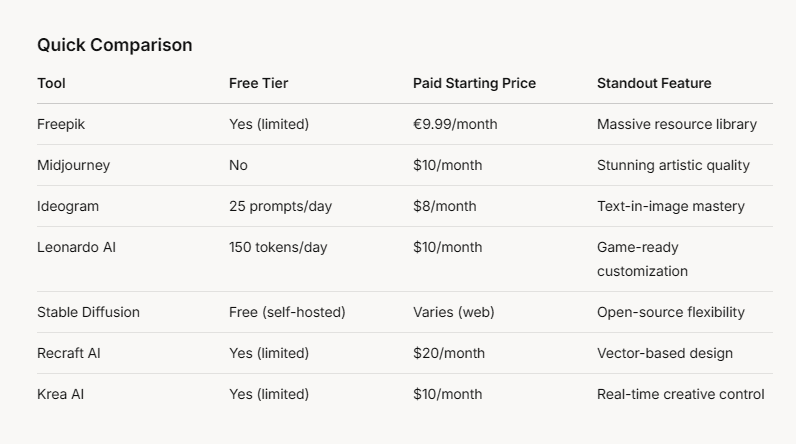Viewport: 796px width, 444px height.
Task: Click the Free Tier column header
Action: (x=258, y=83)
